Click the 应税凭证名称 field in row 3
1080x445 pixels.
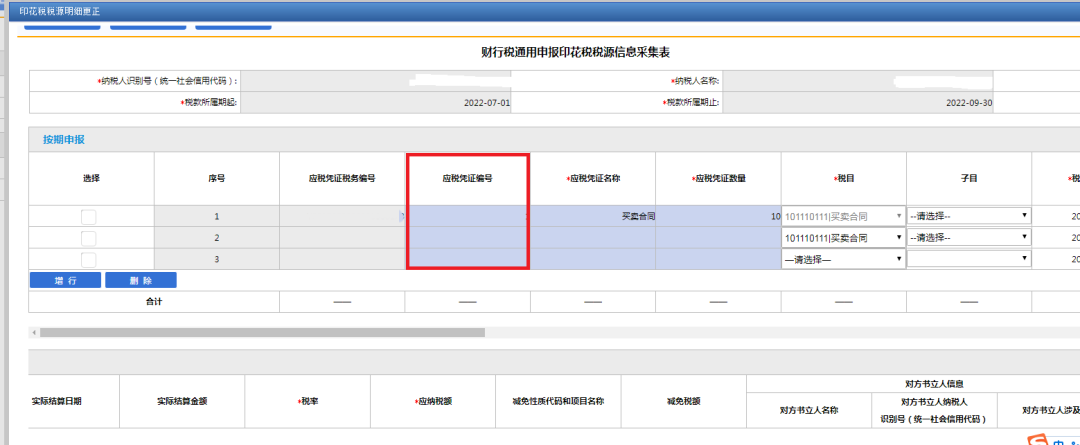[x=593, y=259]
